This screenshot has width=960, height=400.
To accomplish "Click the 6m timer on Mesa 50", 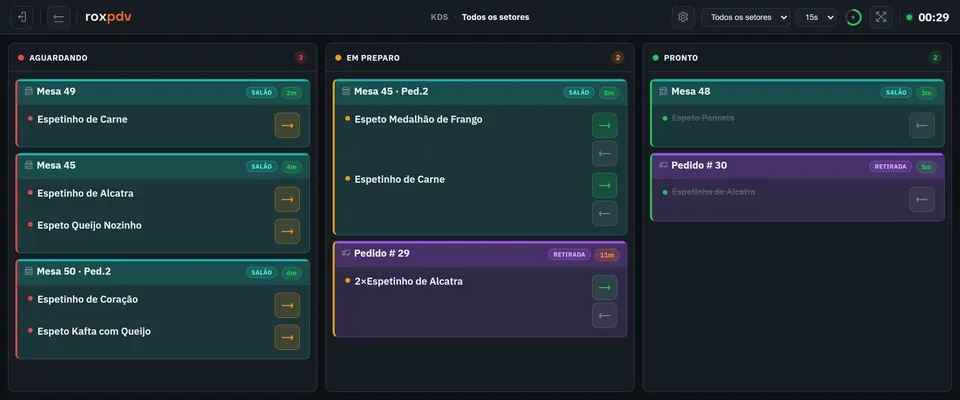I will pyautogui.click(x=292, y=273).
